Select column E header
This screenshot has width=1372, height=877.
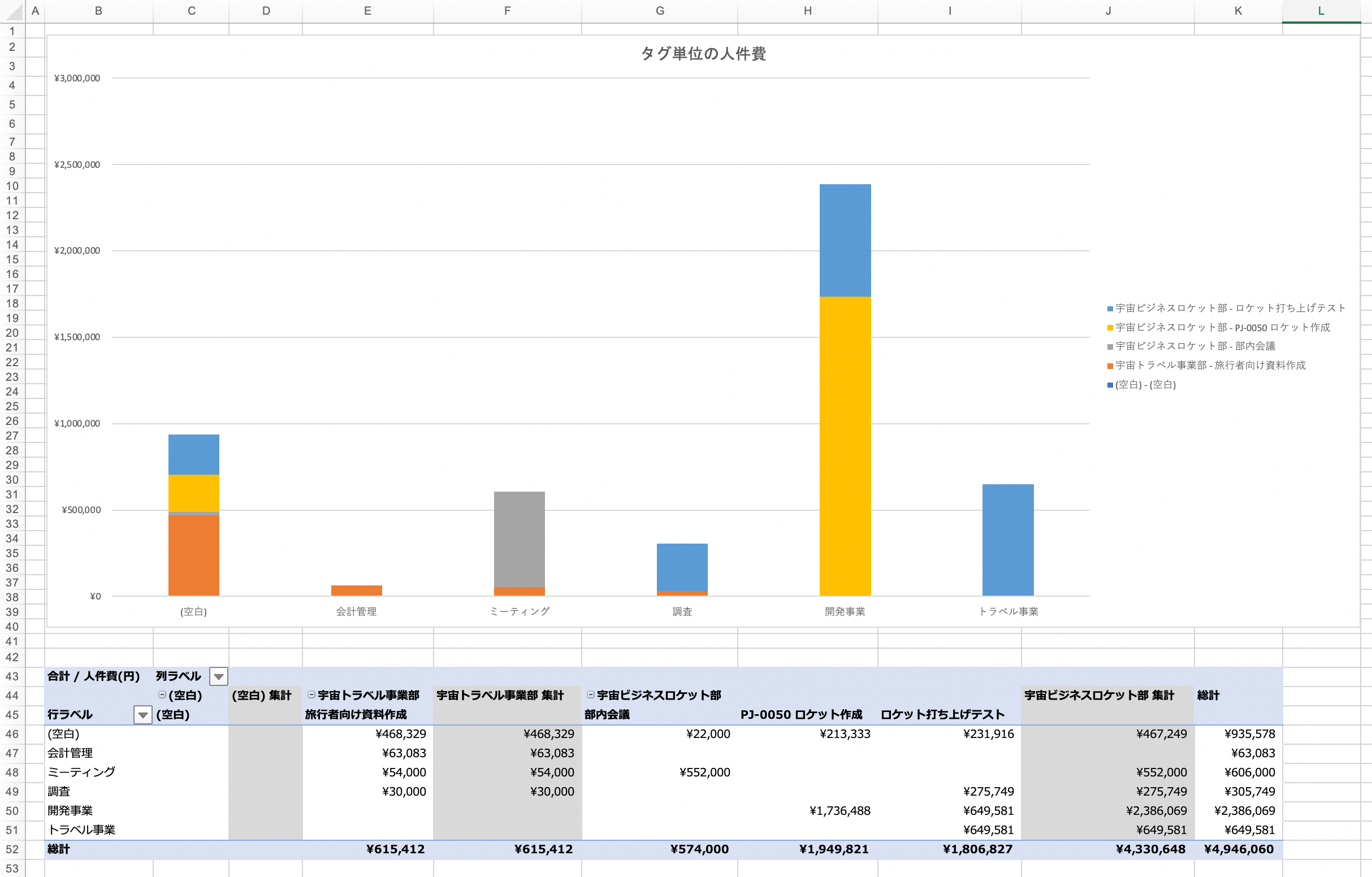[367, 11]
